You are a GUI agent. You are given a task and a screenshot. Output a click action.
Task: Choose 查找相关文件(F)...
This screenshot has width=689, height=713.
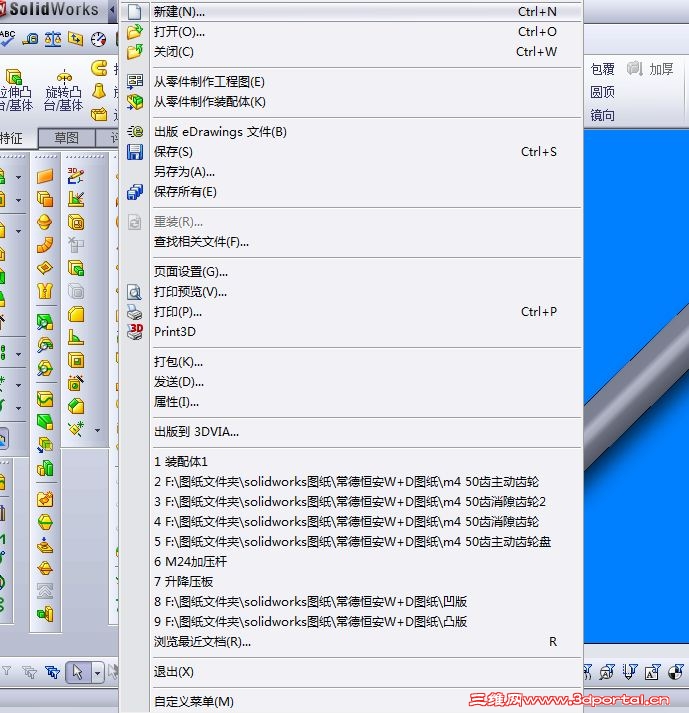352,242
